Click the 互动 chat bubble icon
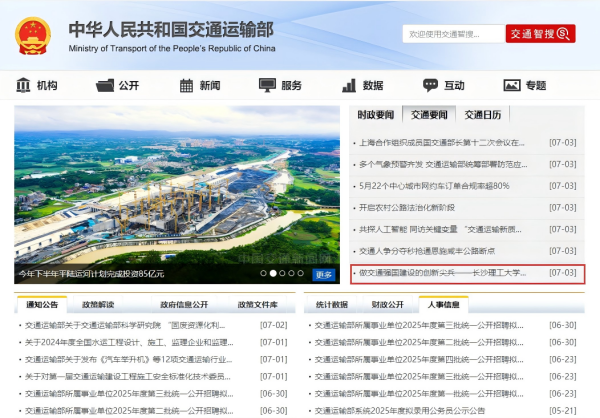Image resolution: width=600 pixels, height=418 pixels. [x=429, y=86]
